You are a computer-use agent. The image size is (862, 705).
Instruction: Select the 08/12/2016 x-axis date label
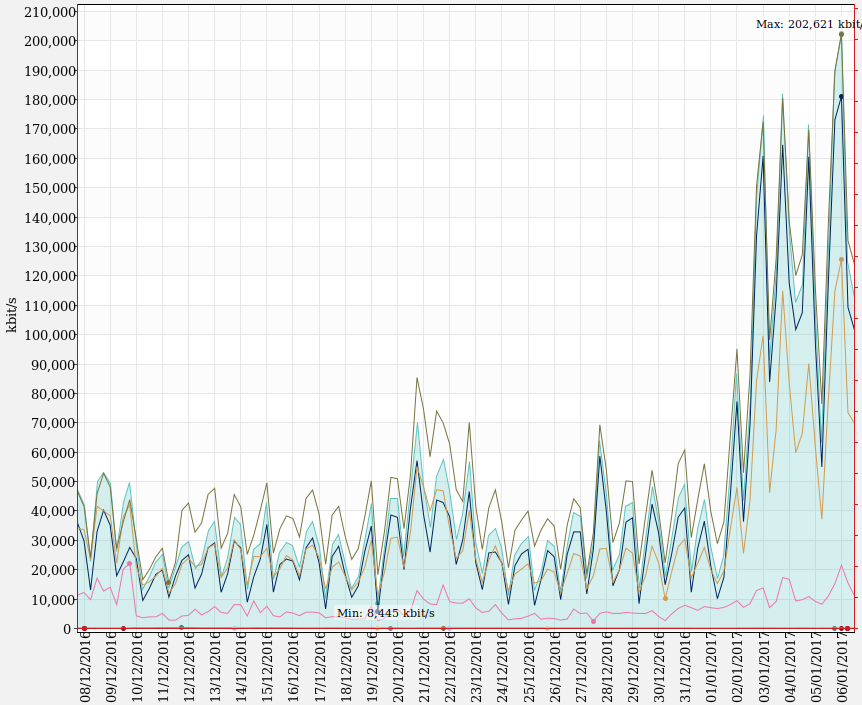tap(85, 667)
